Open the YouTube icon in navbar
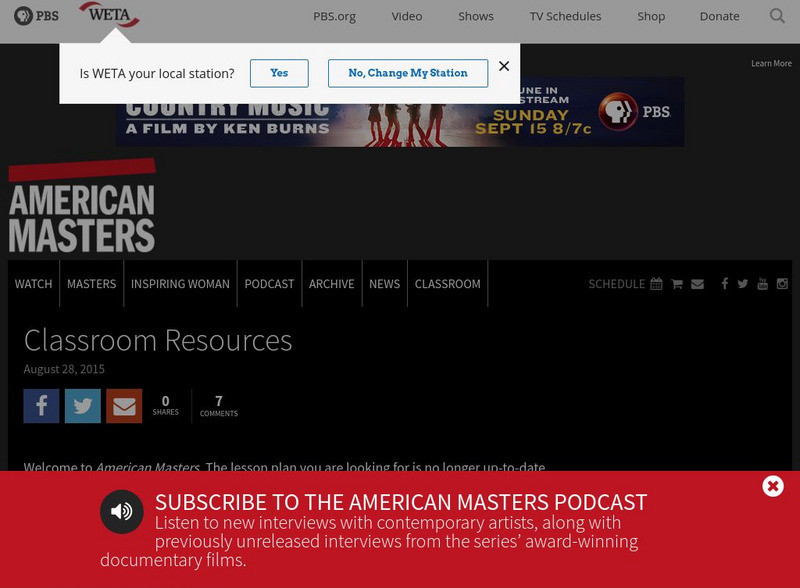 click(762, 284)
